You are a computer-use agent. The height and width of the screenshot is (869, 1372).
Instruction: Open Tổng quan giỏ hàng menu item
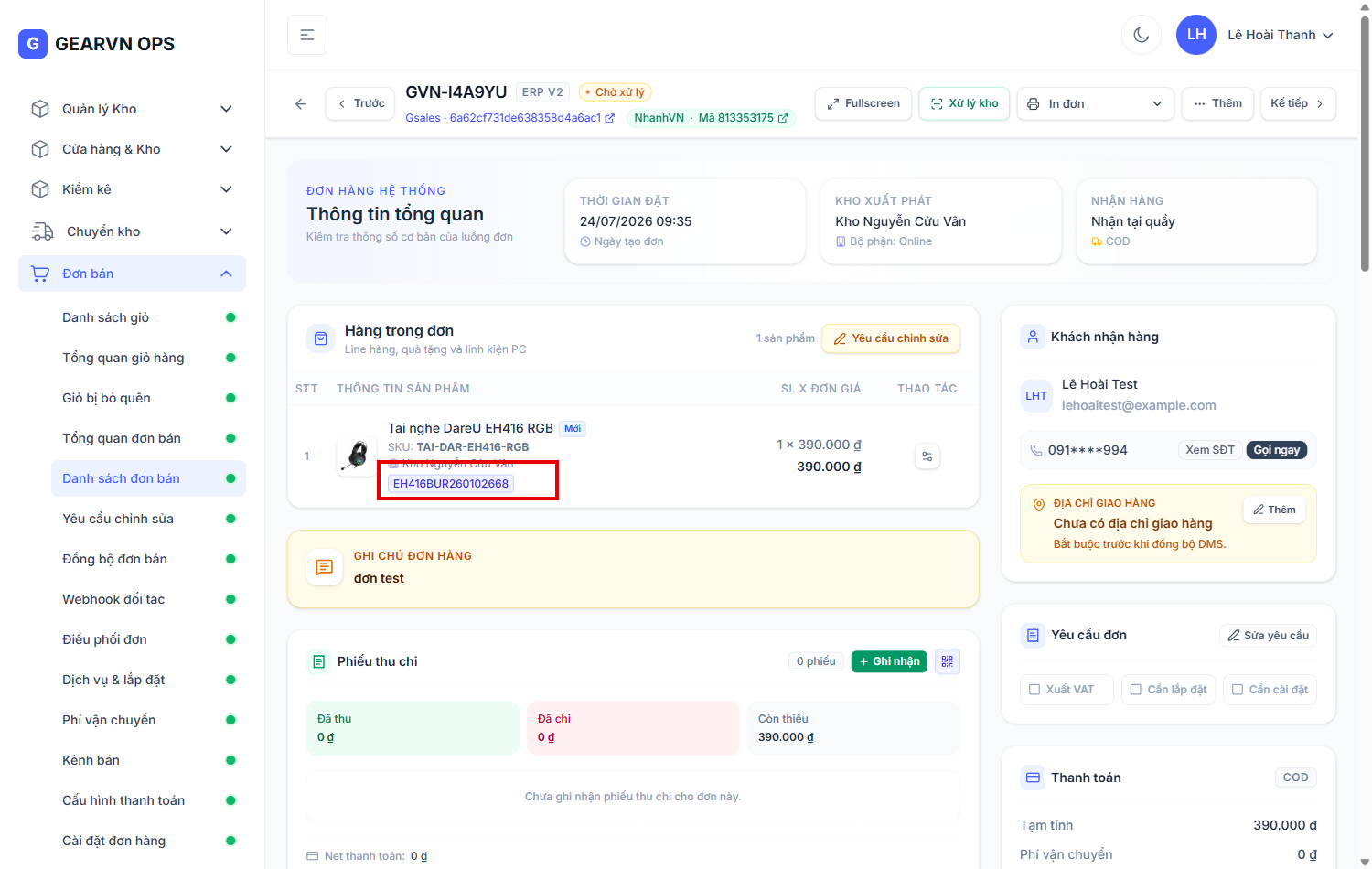[x=148, y=358]
